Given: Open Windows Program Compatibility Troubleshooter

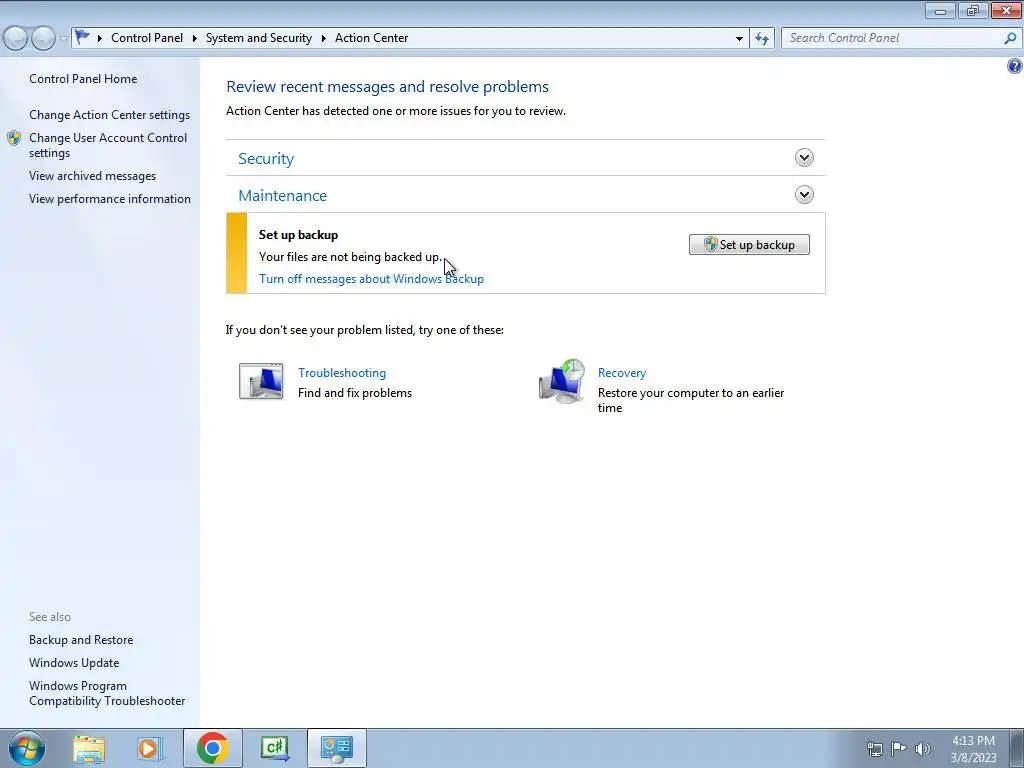Looking at the screenshot, I should tap(107, 694).
